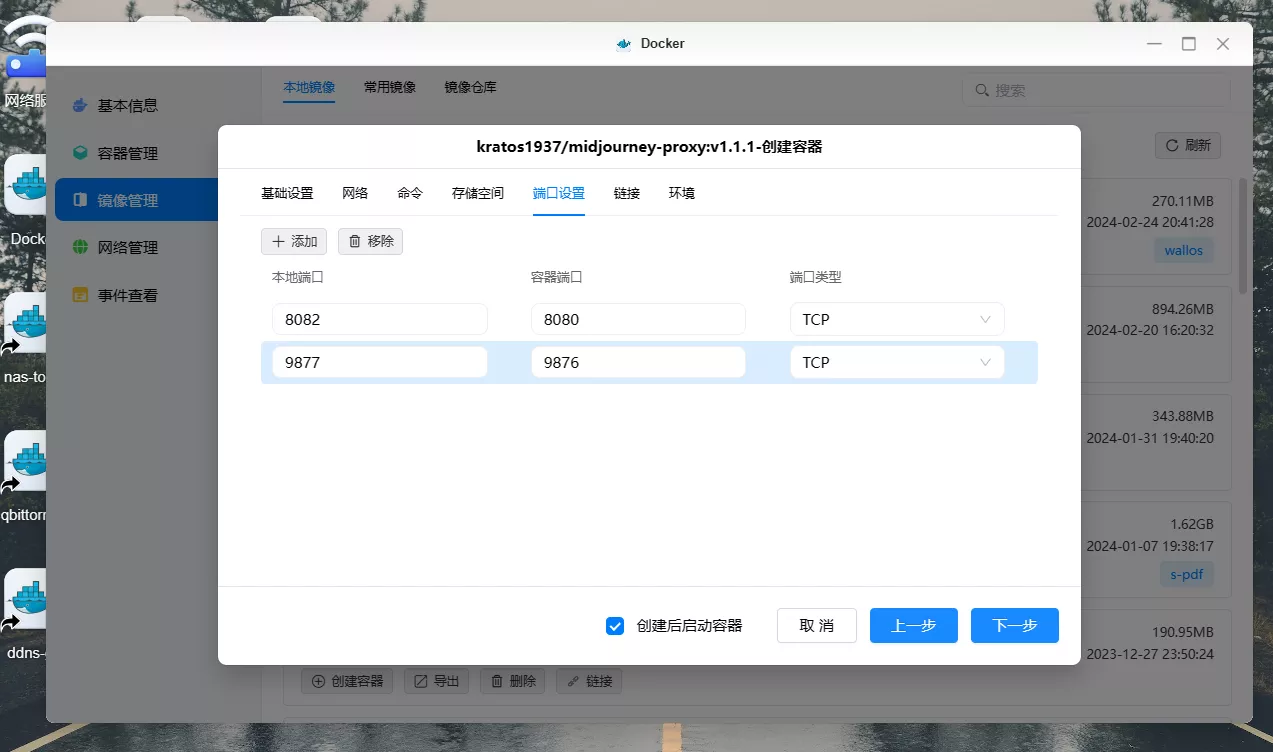Open the 镜像仓库 tab in Docker window

pos(471,88)
